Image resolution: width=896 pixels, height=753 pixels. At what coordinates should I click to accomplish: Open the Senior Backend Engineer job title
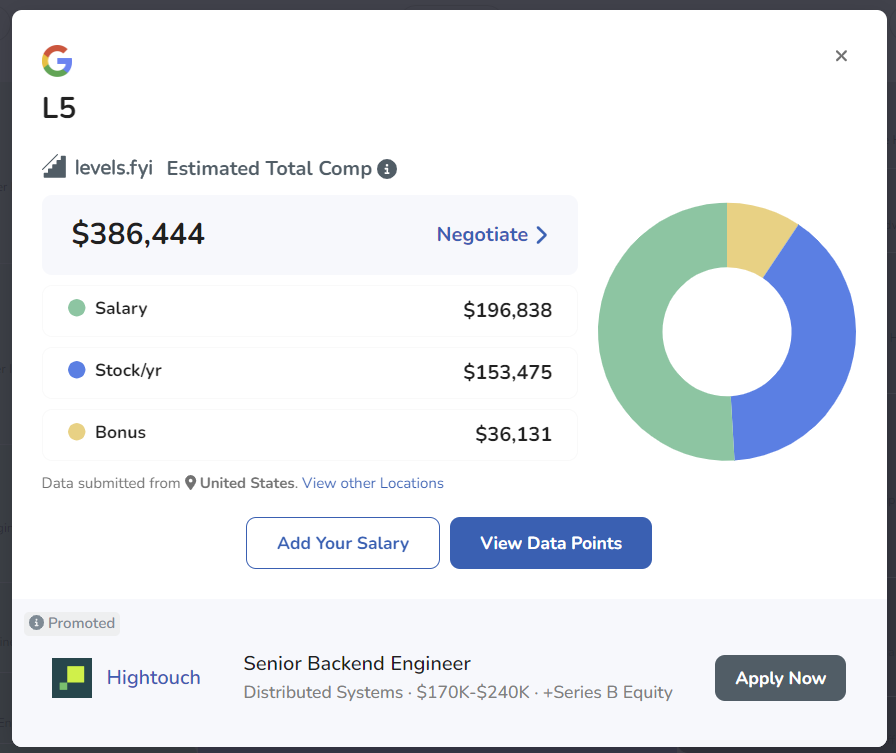pyautogui.click(x=357, y=664)
